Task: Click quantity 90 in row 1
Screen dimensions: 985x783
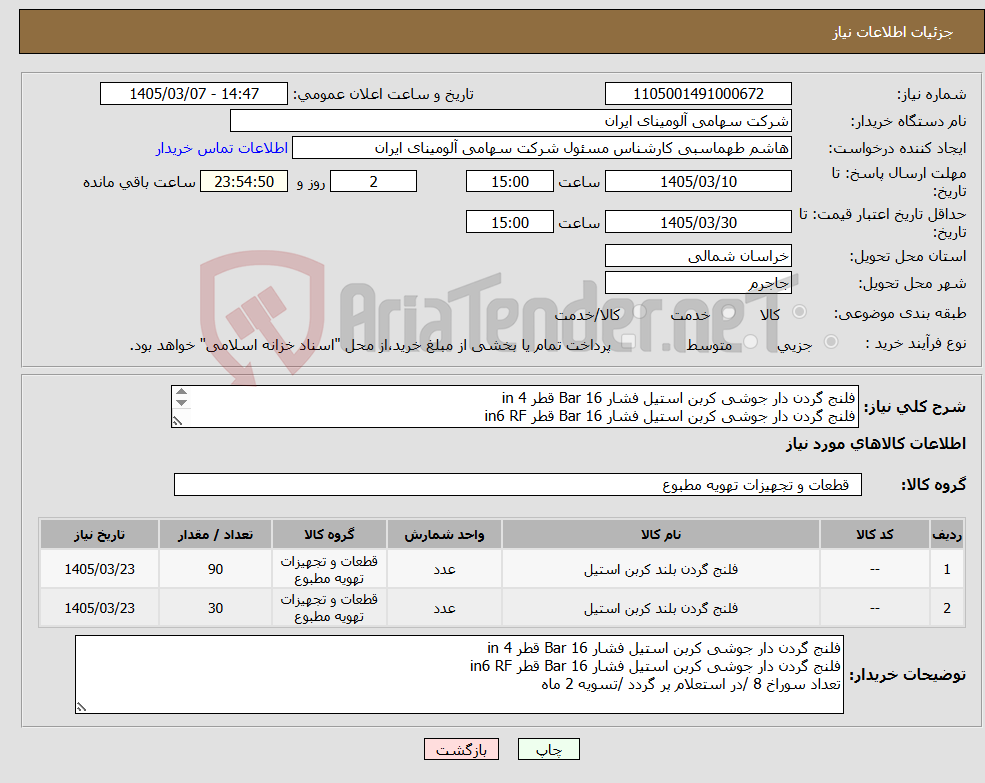Action: 215,569
